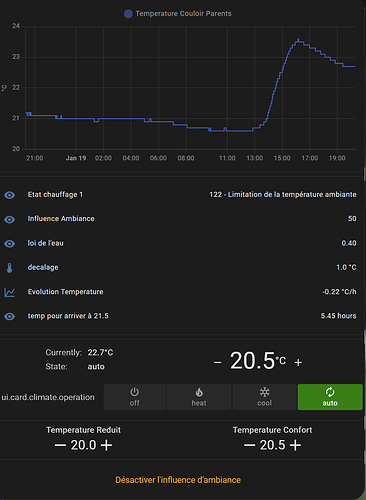Raise Temperature Confort with plus button
Image resolution: width=366 pixels, height=500 pixels.
coord(295,445)
